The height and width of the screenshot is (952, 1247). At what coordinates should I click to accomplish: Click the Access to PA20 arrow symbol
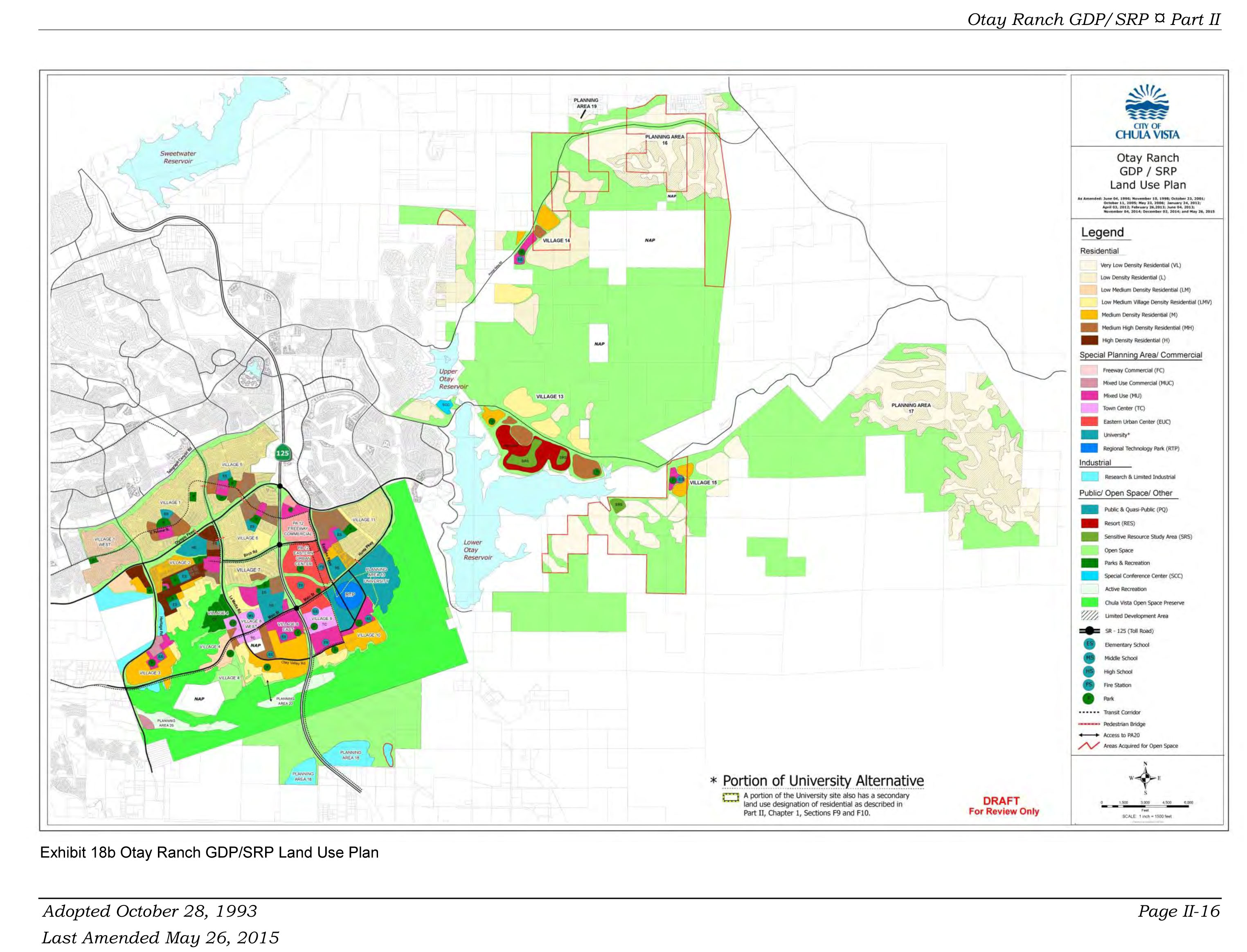point(1089,734)
